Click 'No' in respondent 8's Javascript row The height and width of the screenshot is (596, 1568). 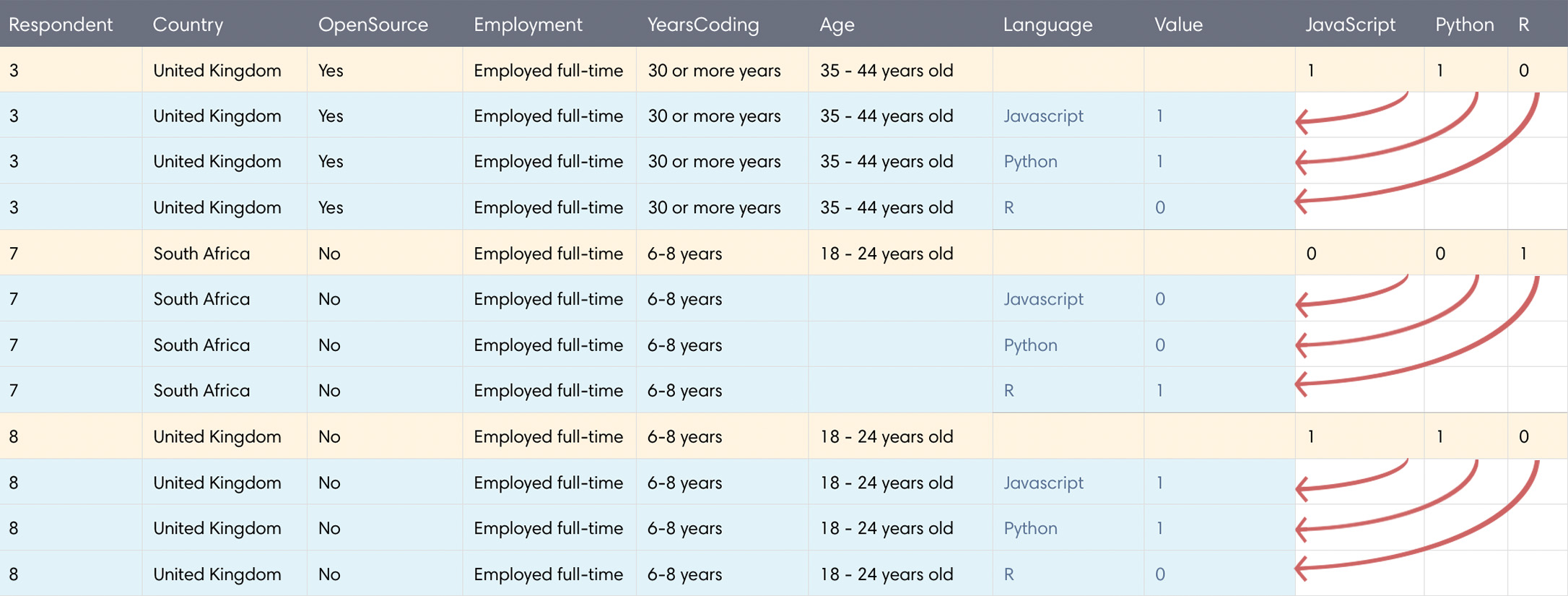coord(329,483)
